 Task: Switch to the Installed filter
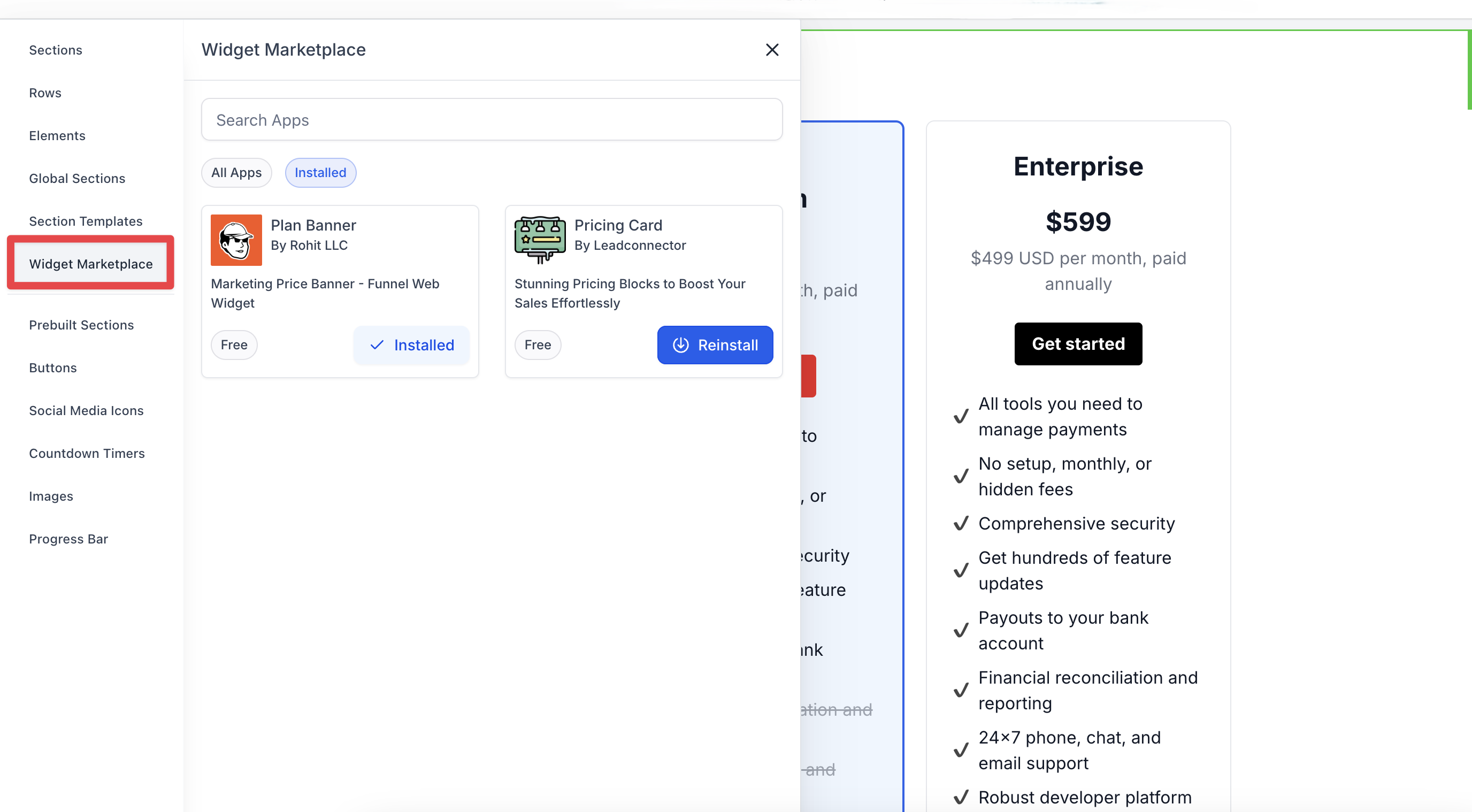(x=320, y=173)
